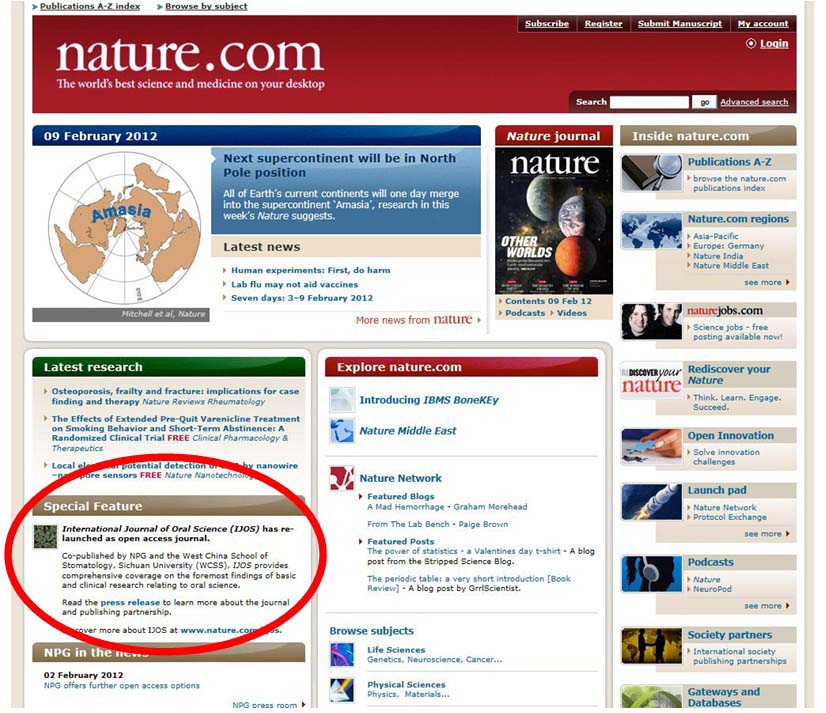
Task: Open International society publishing partnerships link
Action: 740,657
